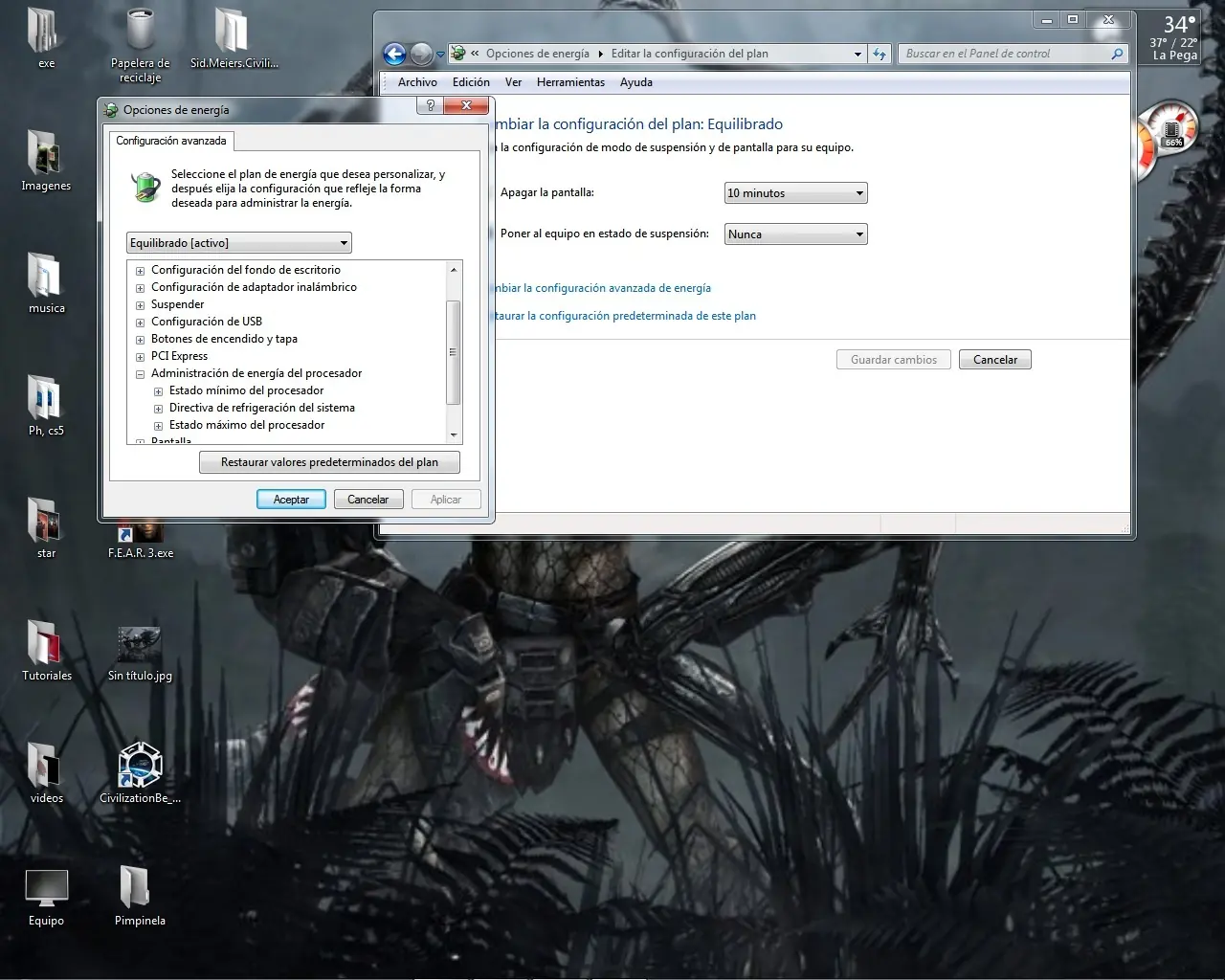Open advanced energy configuration link
Screen dimensions: 1225x980
[x=603, y=288]
